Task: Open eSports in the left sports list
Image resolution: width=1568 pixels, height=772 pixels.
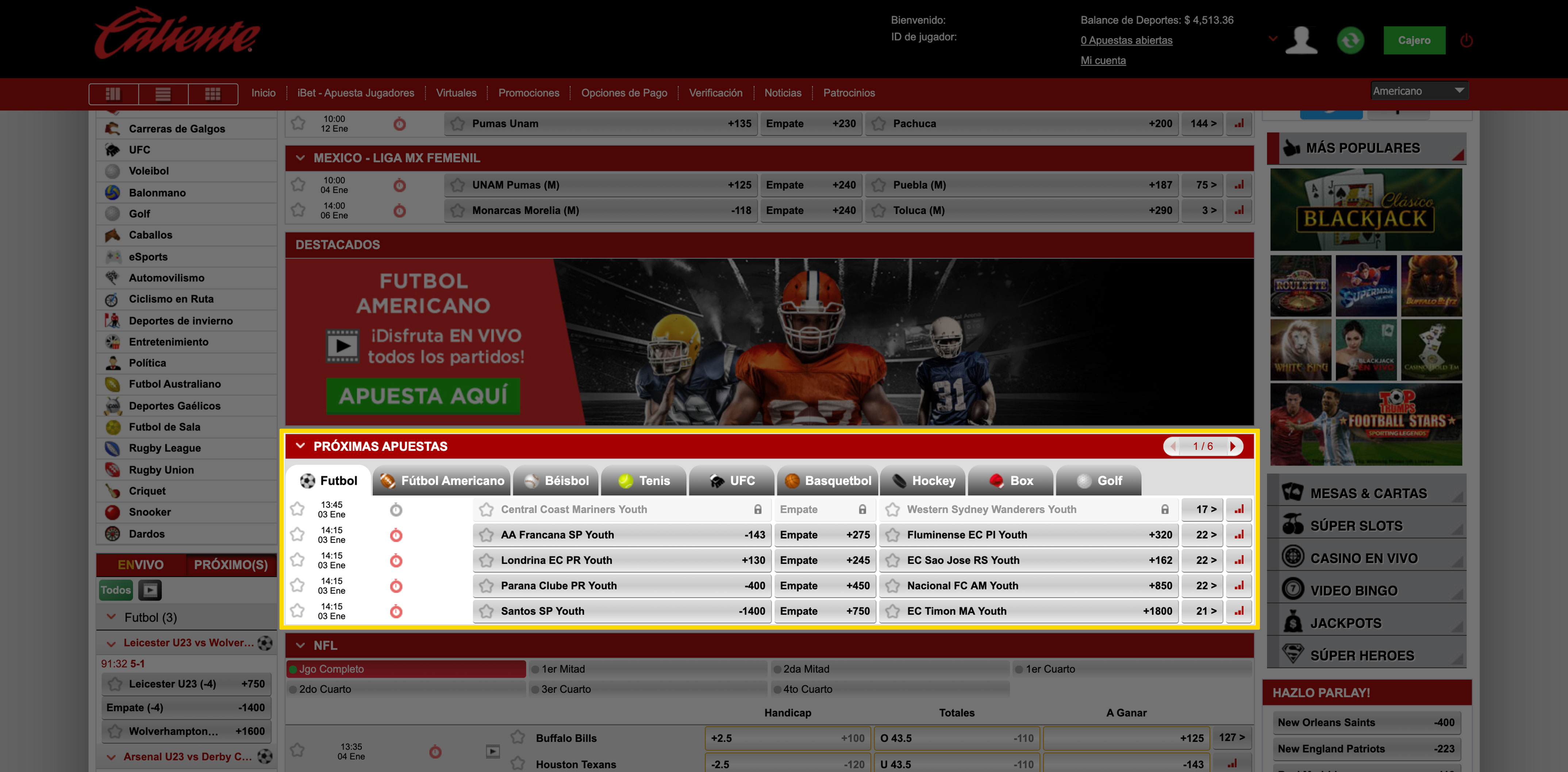Action: [x=187, y=257]
